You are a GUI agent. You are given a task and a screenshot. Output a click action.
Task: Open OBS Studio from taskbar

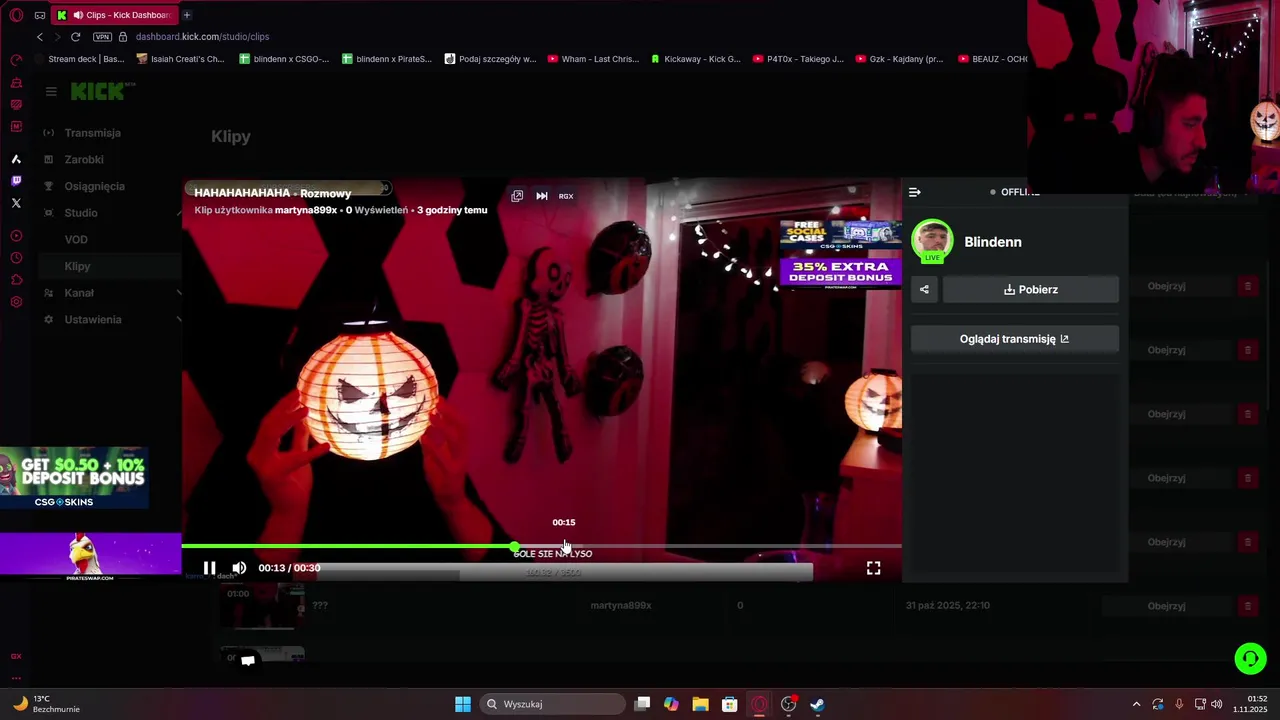pos(788,704)
